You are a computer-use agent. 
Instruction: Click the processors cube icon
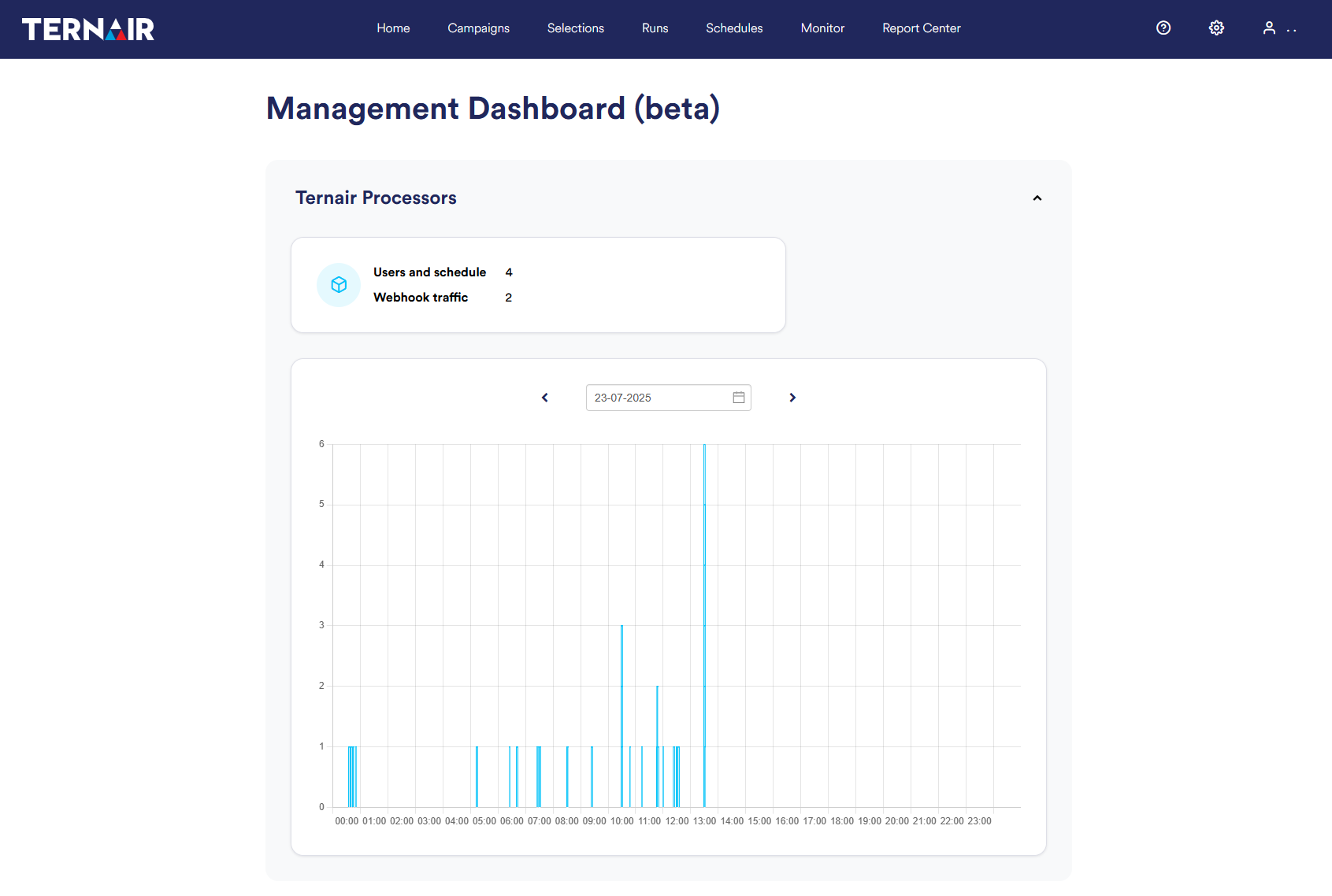point(339,285)
